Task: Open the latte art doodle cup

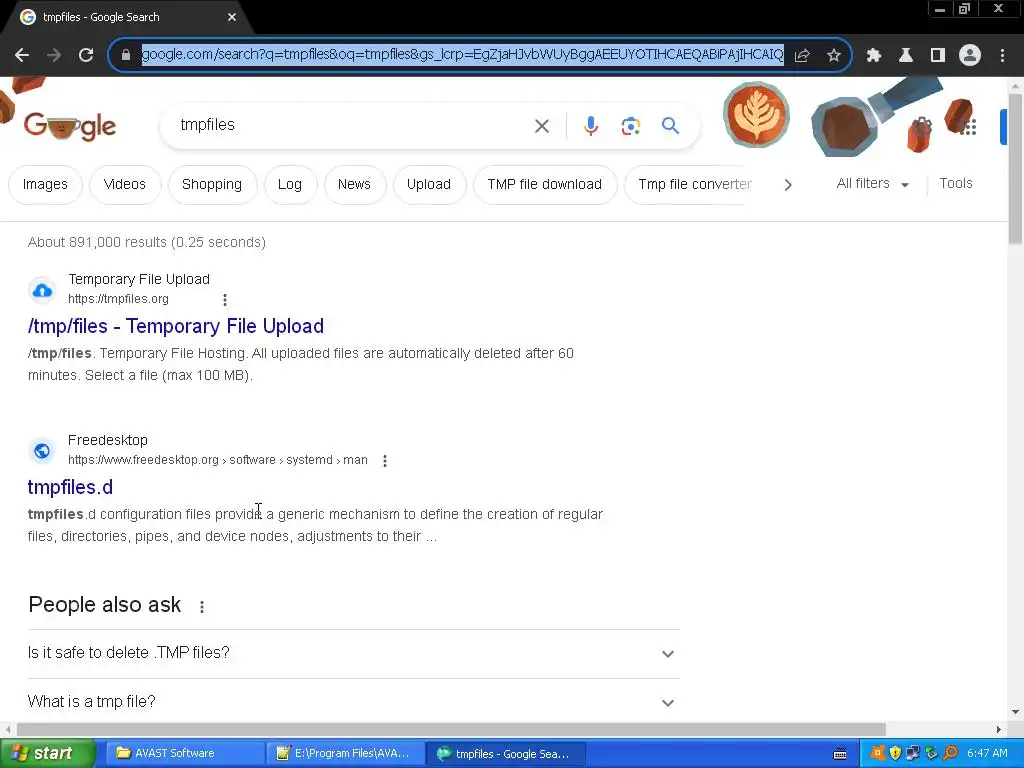Action: (x=756, y=115)
